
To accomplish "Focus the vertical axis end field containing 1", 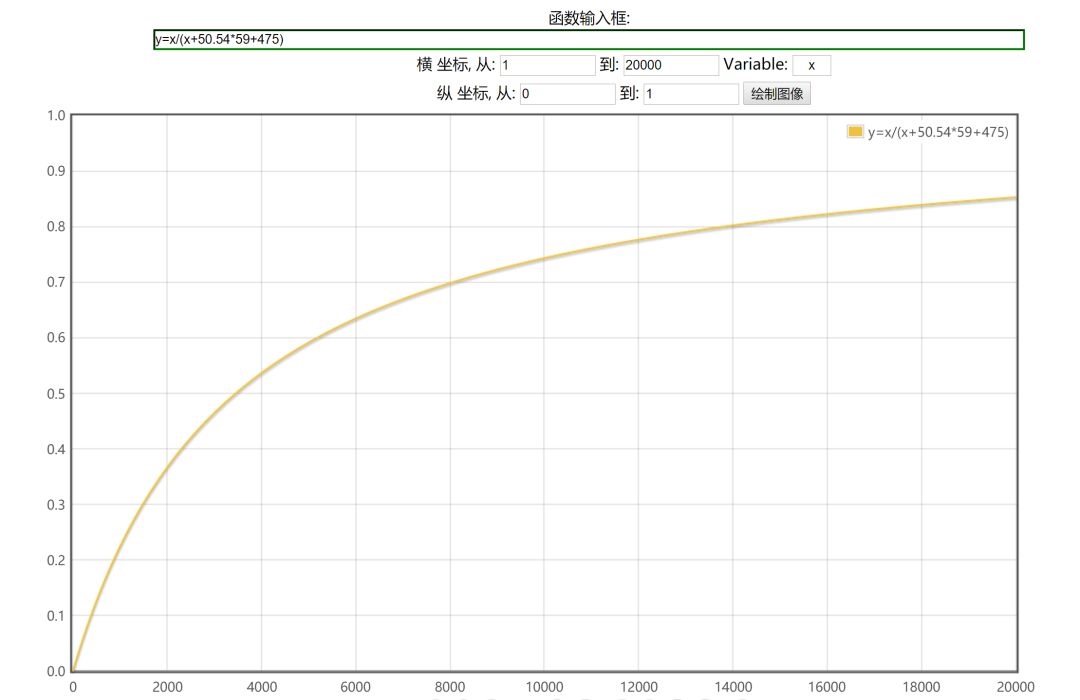I will (x=692, y=94).
